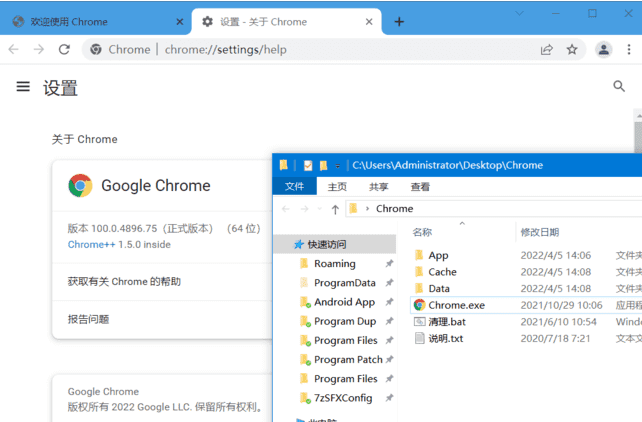642x422 pixels.
Task: Open Chrome's three-dot main menu
Action: 629,50
